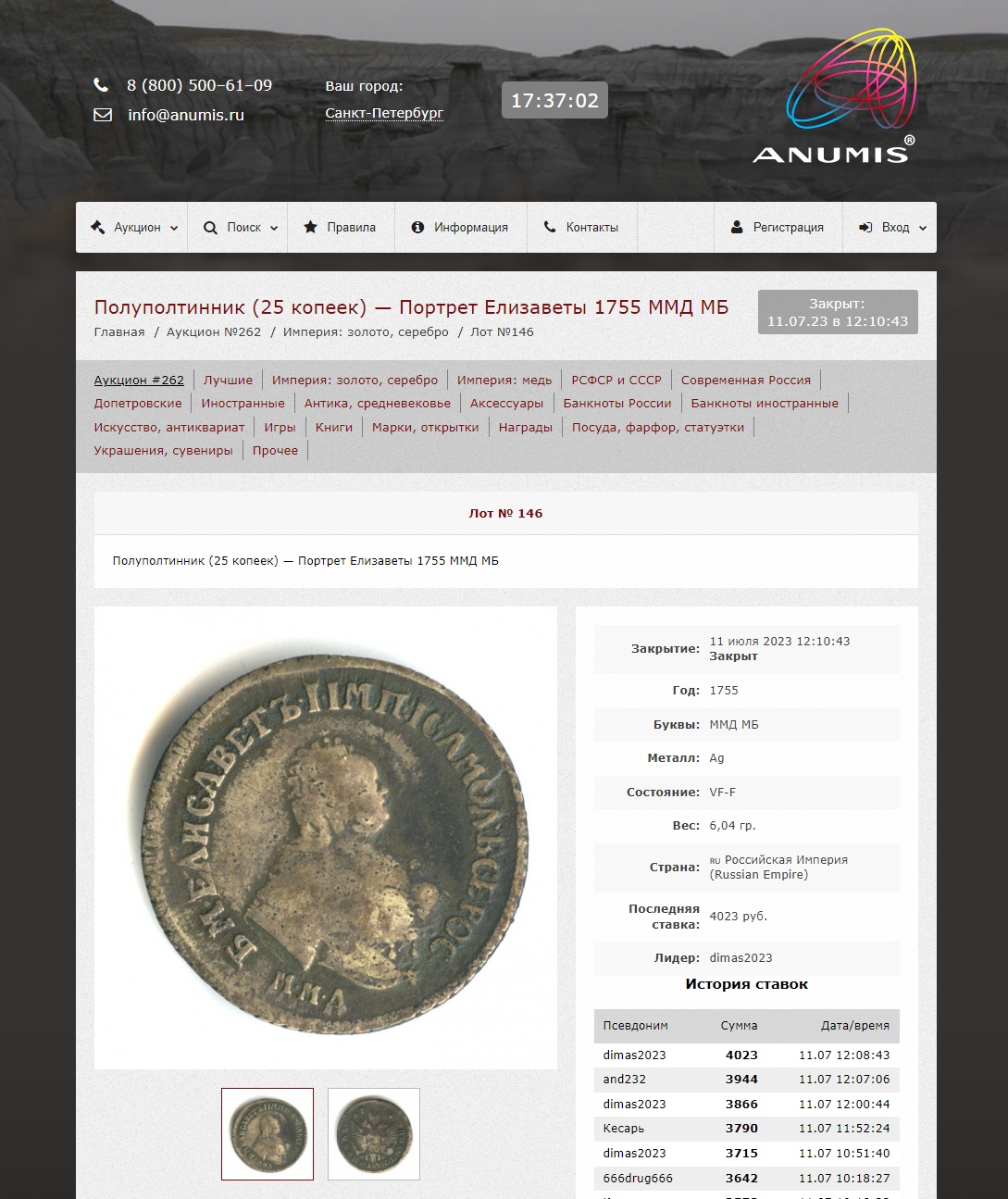Viewport: 1008px width, 1199px height.
Task: Click the info circle icon beside Информация
Action: [417, 227]
